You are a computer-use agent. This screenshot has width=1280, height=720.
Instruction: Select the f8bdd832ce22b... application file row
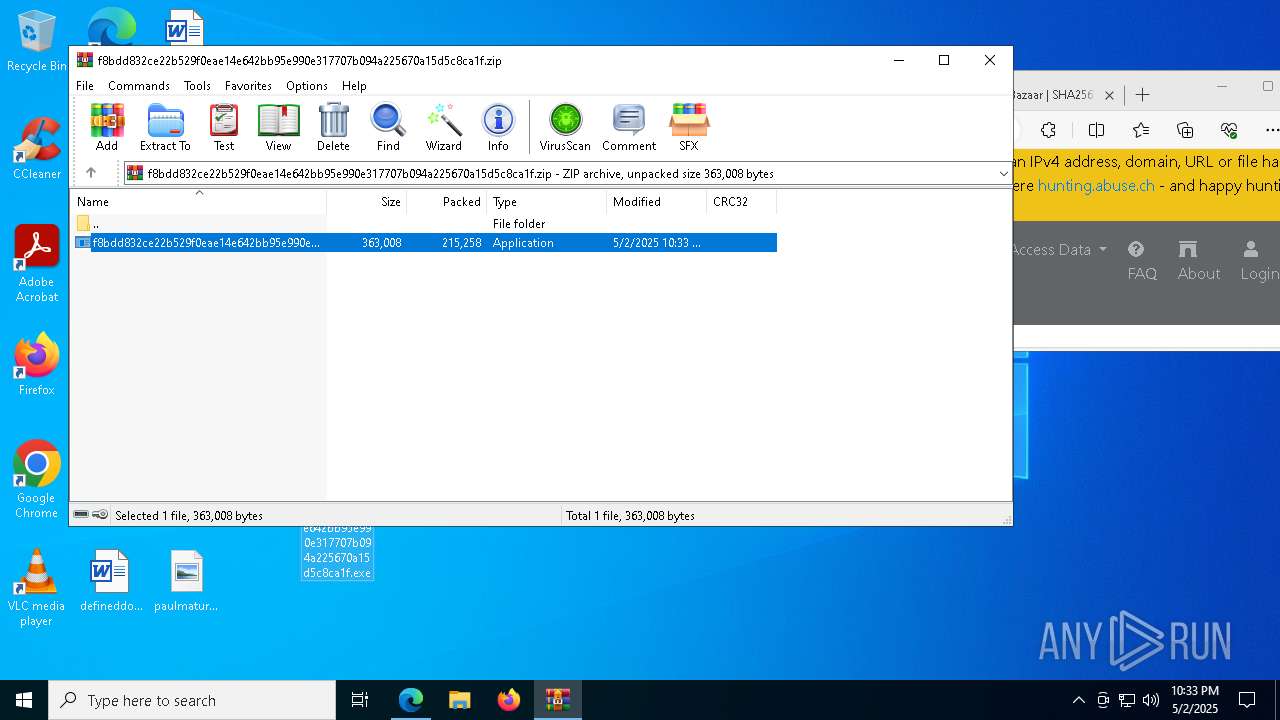(424, 243)
